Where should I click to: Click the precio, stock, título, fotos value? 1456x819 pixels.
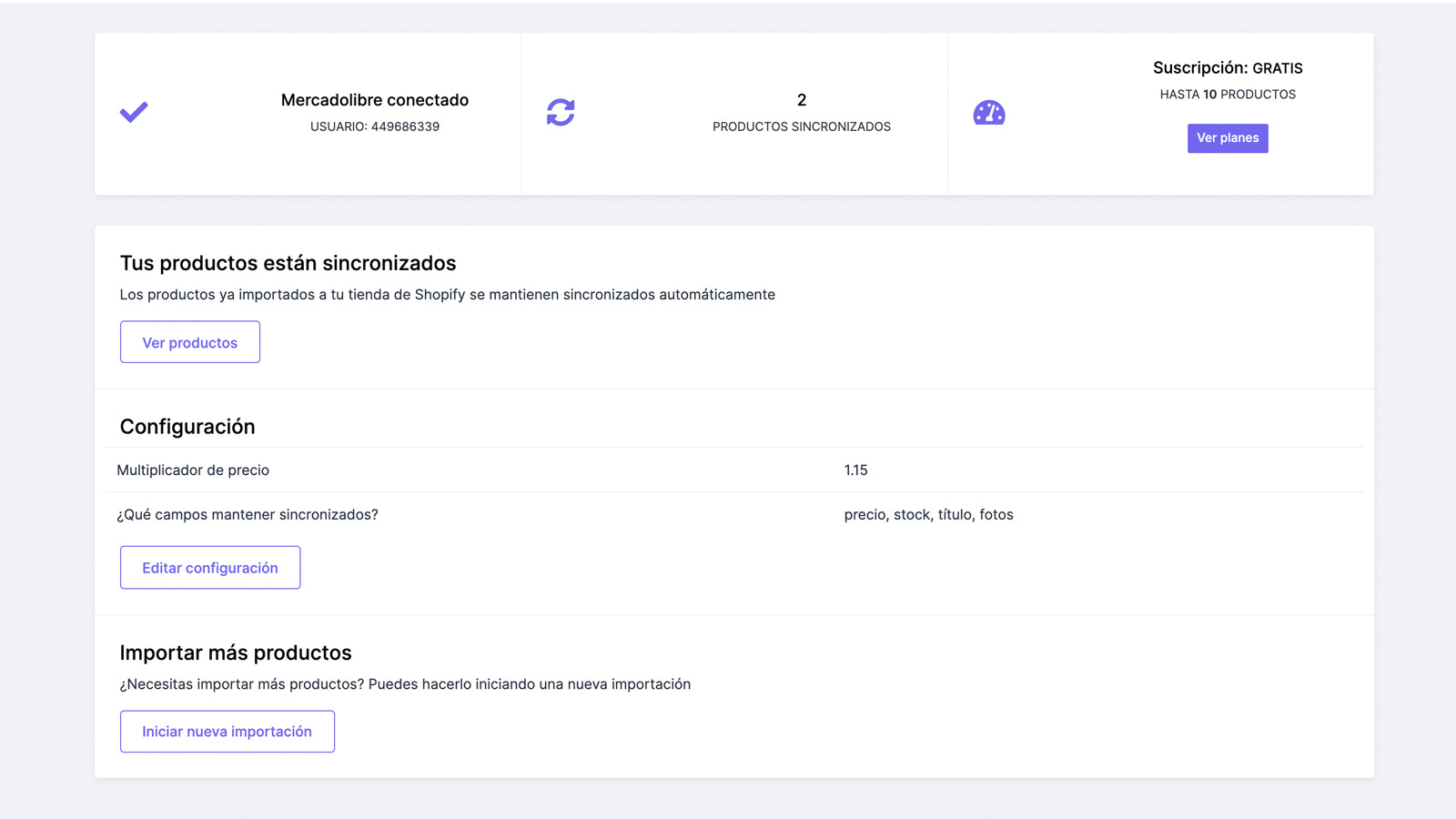click(x=929, y=515)
